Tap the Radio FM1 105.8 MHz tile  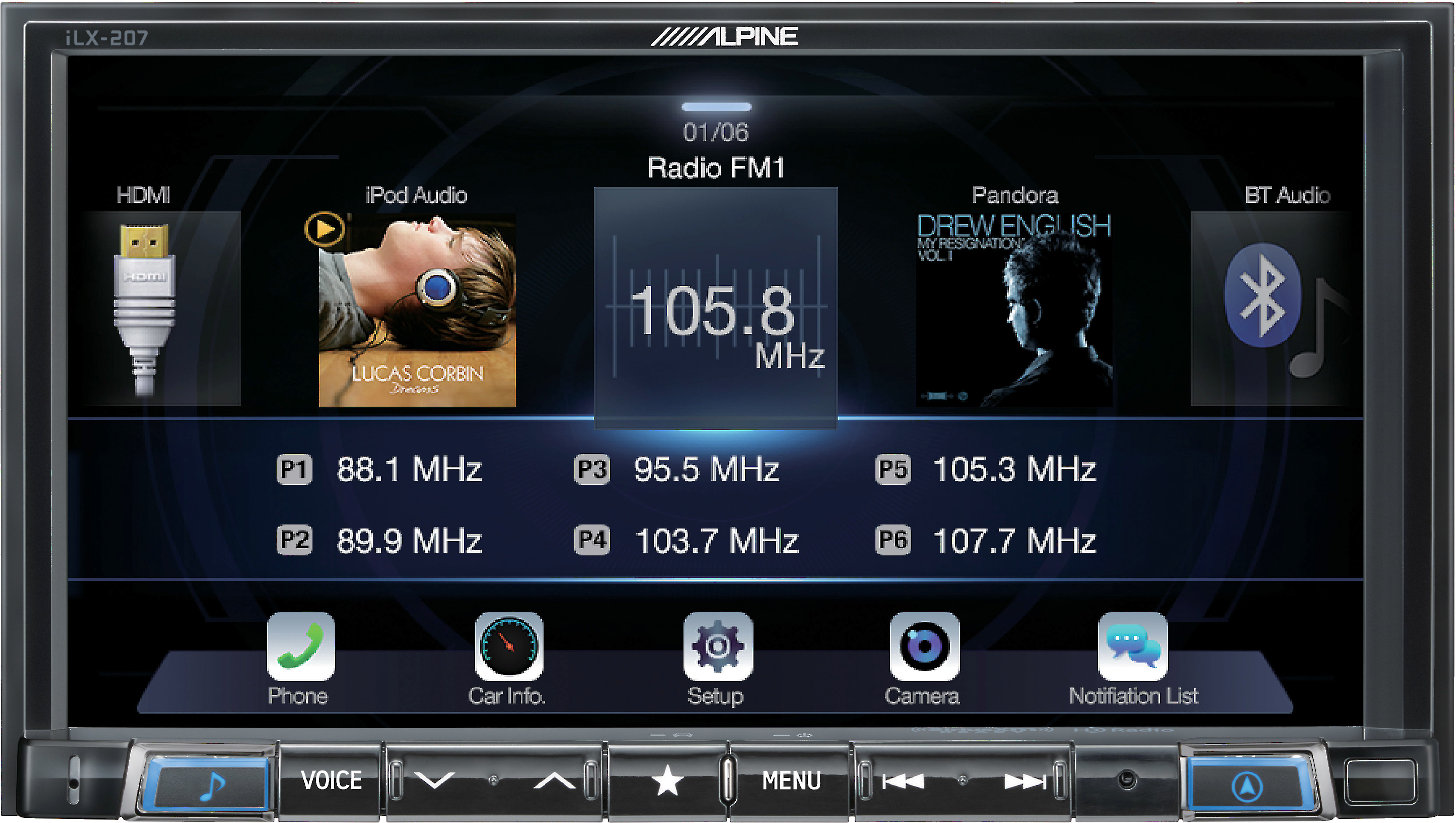click(x=715, y=308)
